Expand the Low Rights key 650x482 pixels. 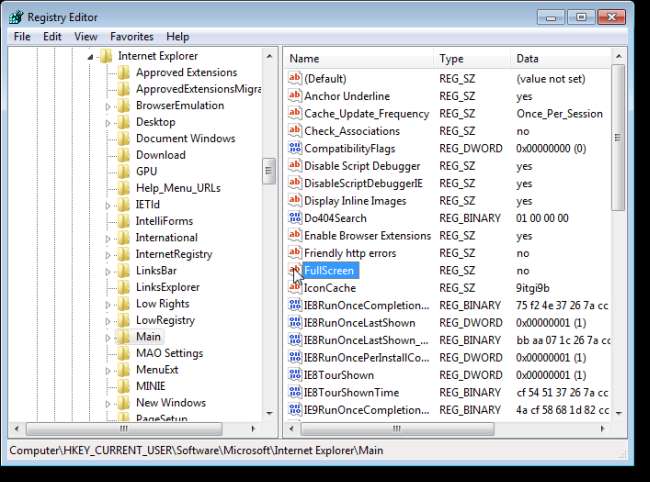coord(108,305)
